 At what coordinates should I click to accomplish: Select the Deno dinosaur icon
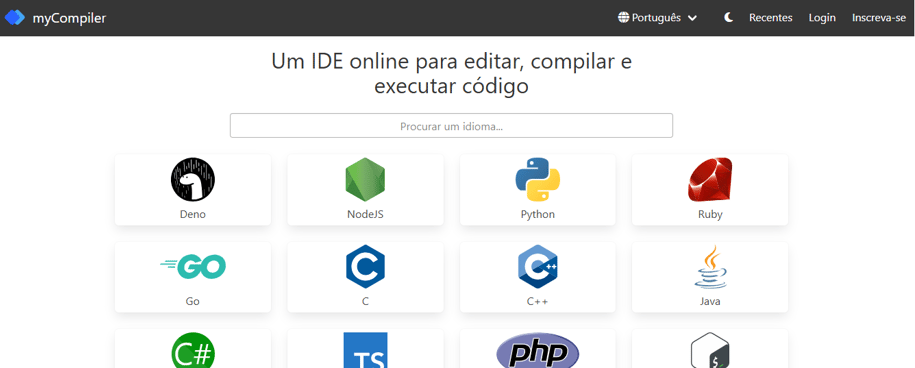click(193, 180)
